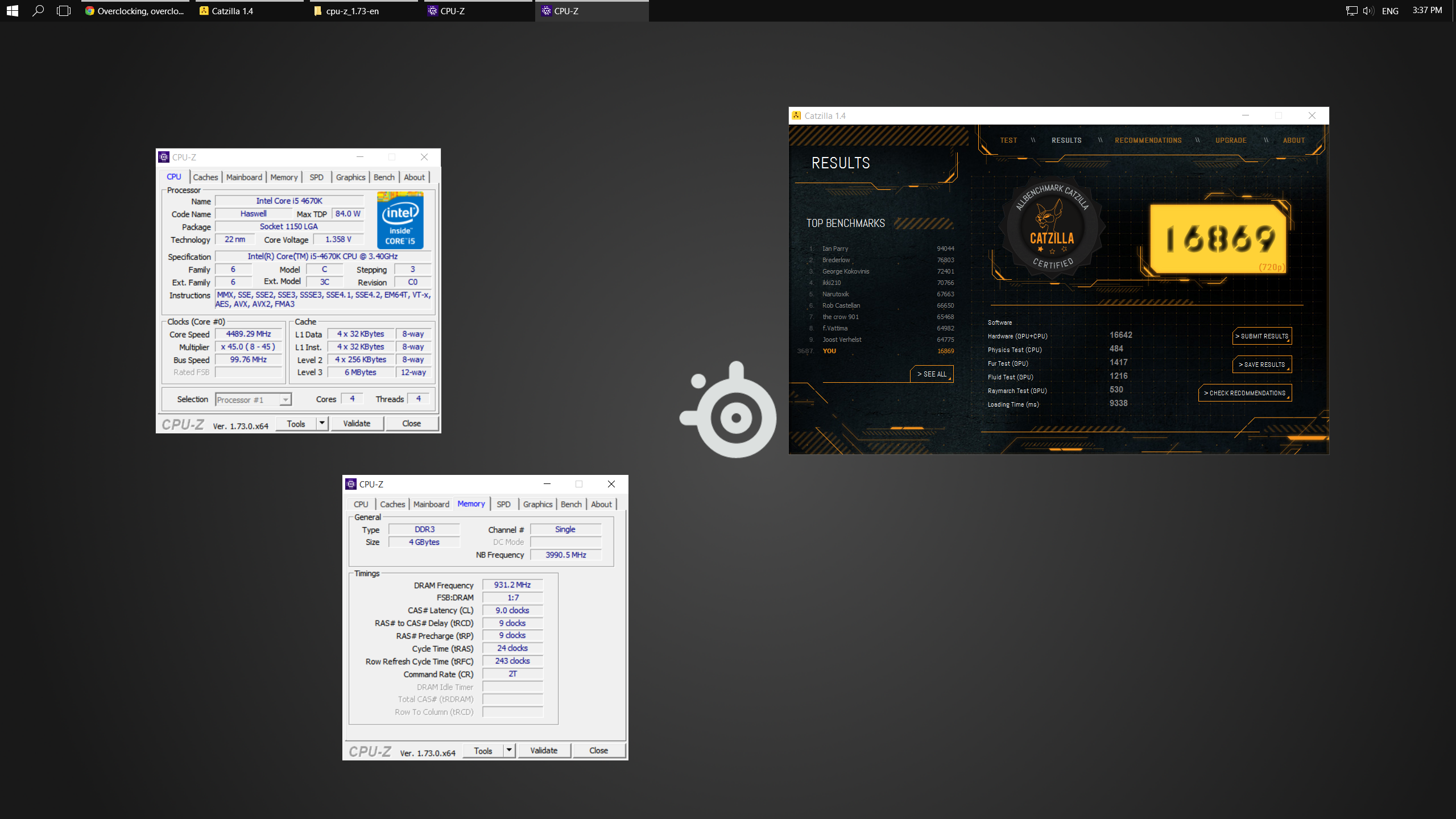Open the ABOUT section in Catzilla
Screen dimensions: 1456x819
pyautogui.click(x=1294, y=140)
